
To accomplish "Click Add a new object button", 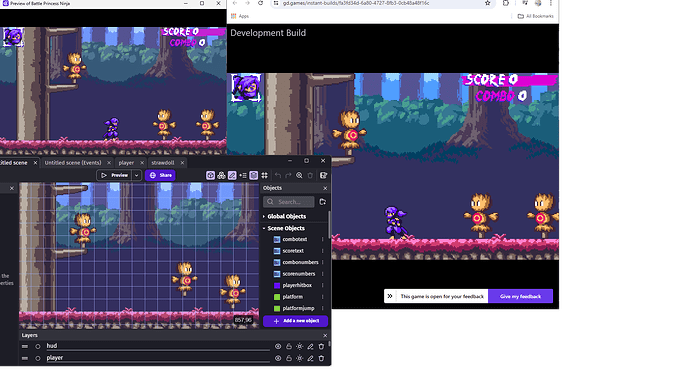I will point(296,321).
